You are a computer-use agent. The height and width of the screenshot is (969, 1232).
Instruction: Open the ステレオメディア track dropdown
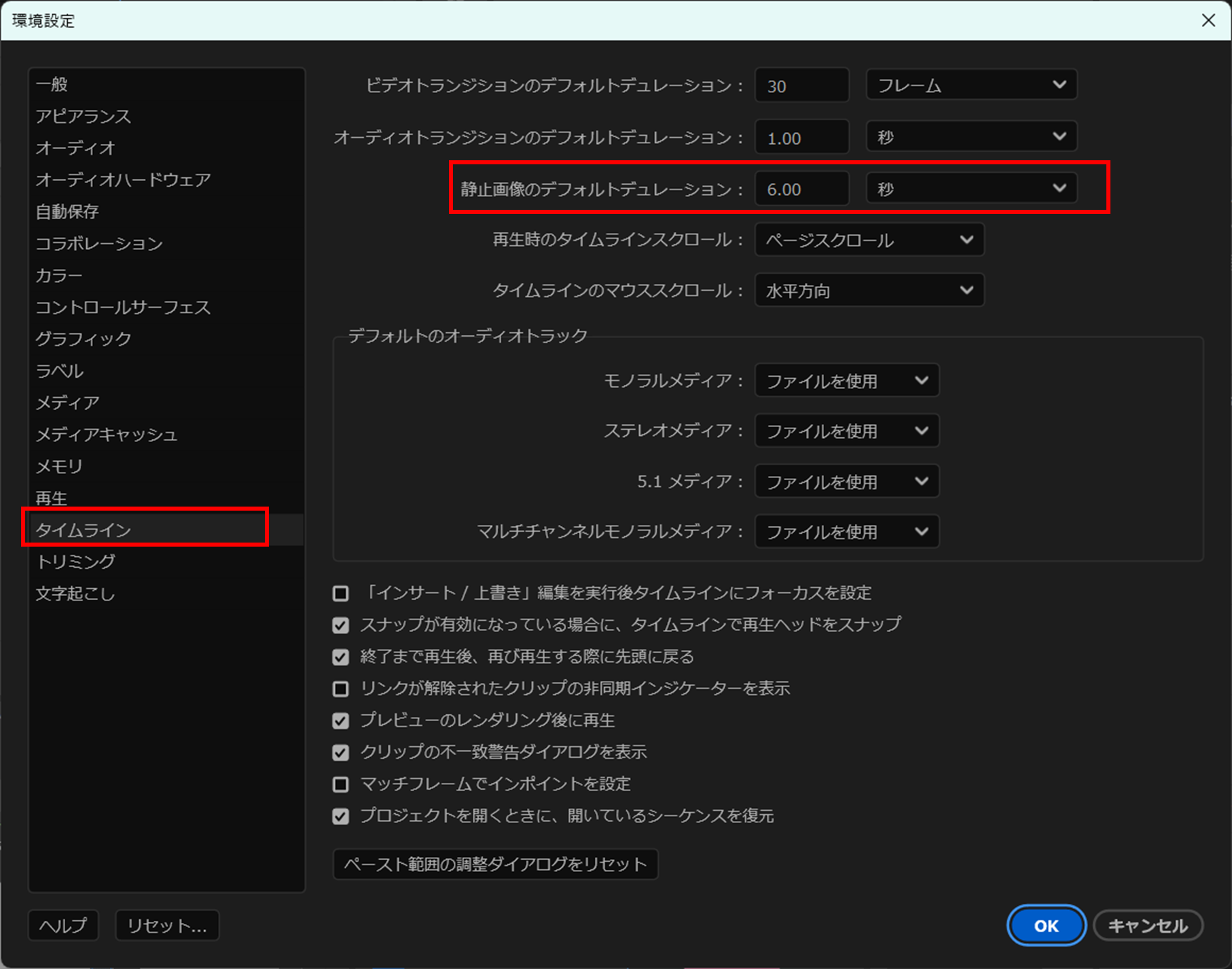click(846, 431)
